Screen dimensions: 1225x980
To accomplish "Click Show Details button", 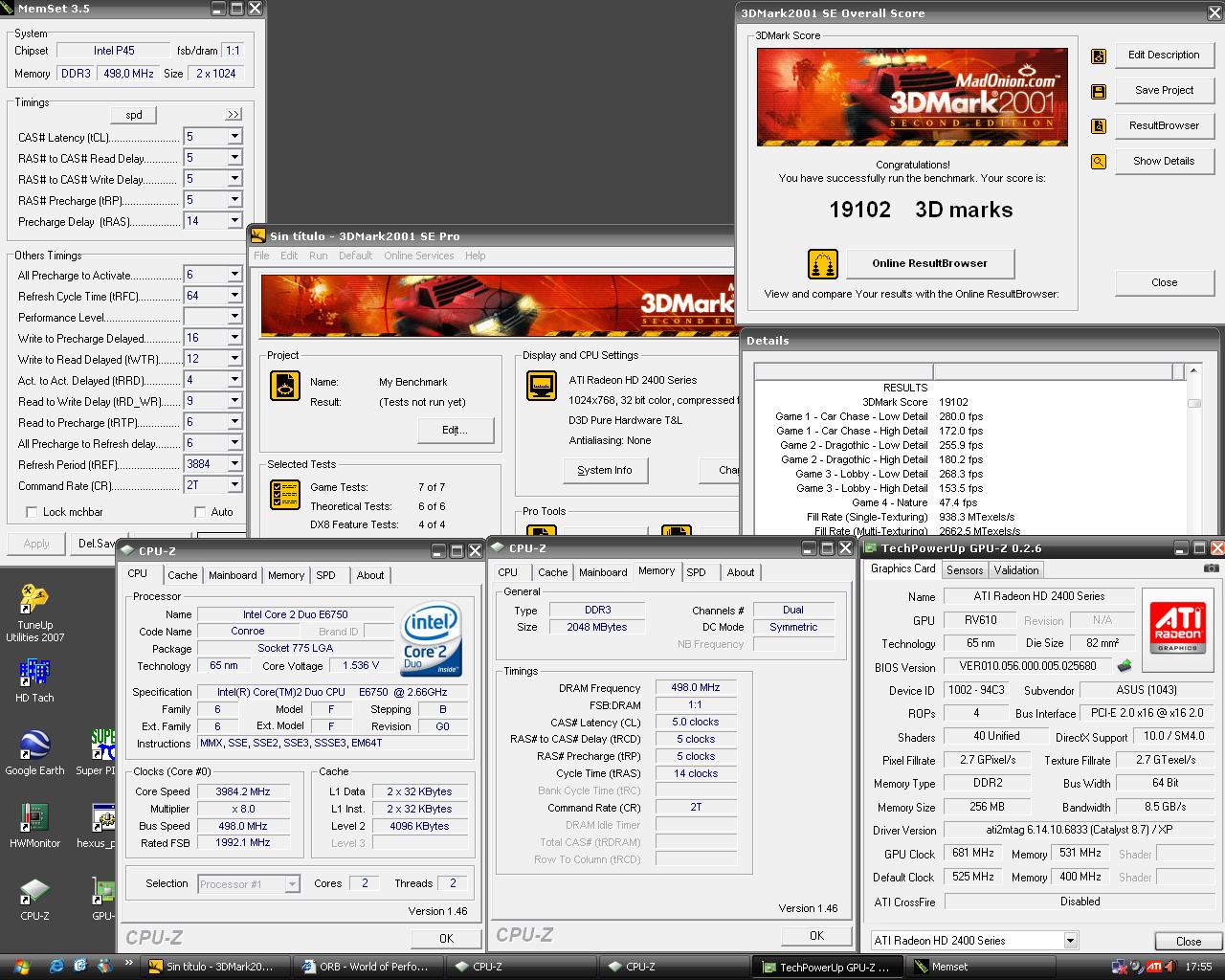I will tap(1164, 161).
